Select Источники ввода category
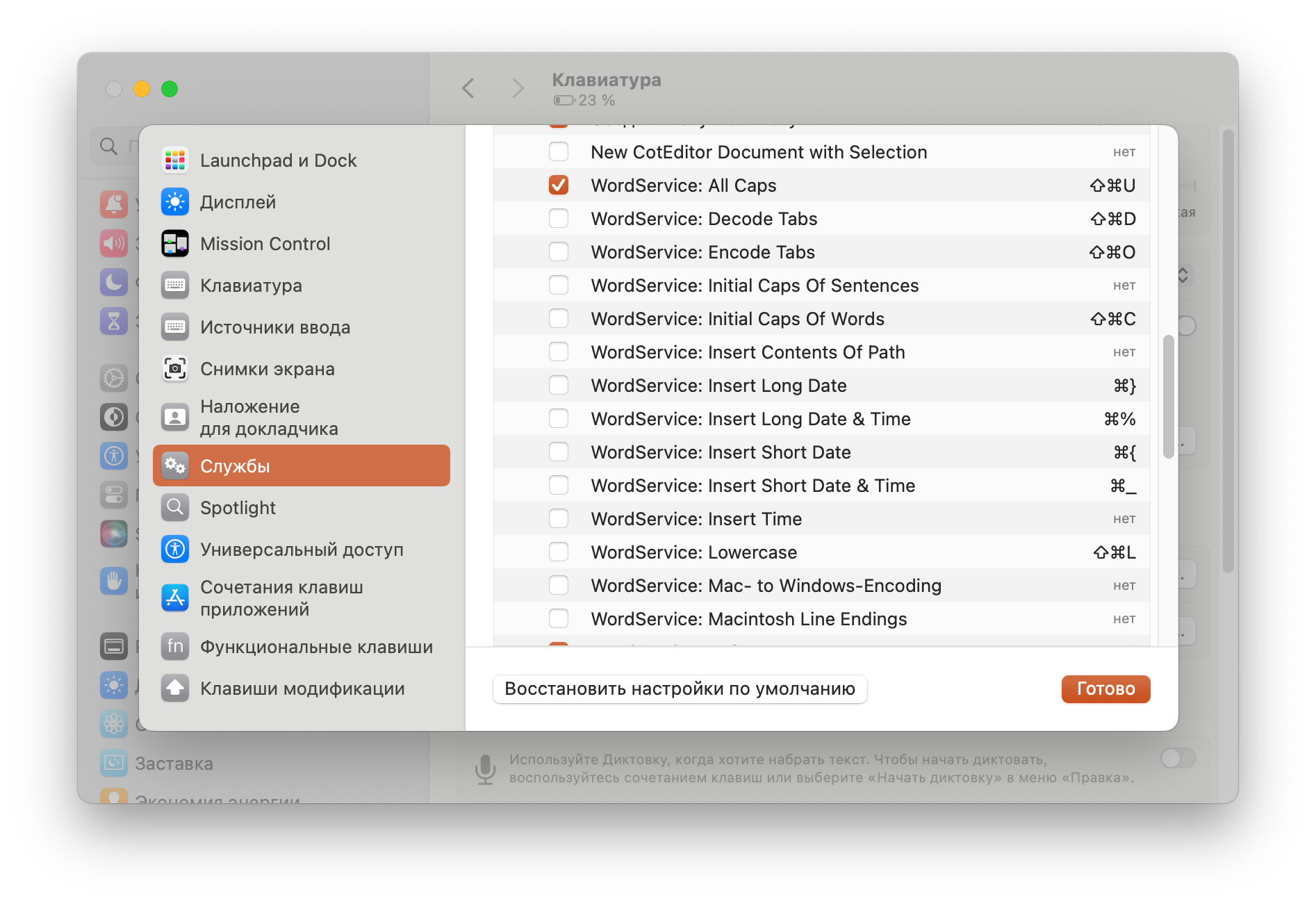The width and height of the screenshot is (1316, 906). (302, 327)
